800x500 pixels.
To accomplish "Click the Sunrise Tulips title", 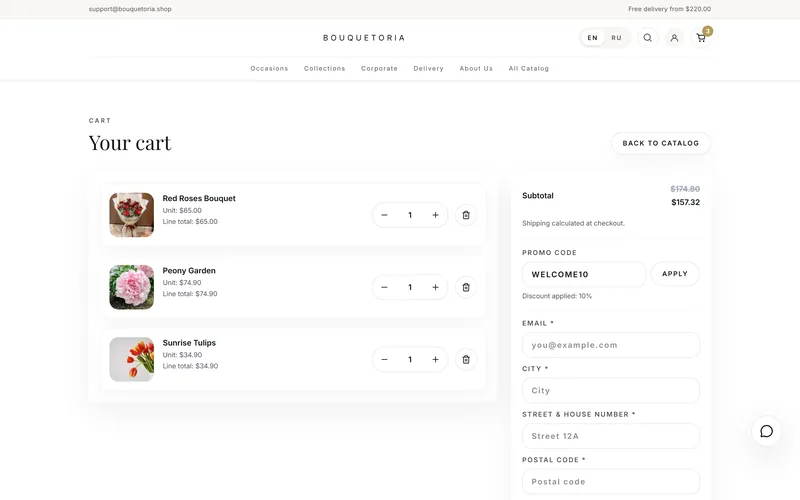I will click(189, 343).
